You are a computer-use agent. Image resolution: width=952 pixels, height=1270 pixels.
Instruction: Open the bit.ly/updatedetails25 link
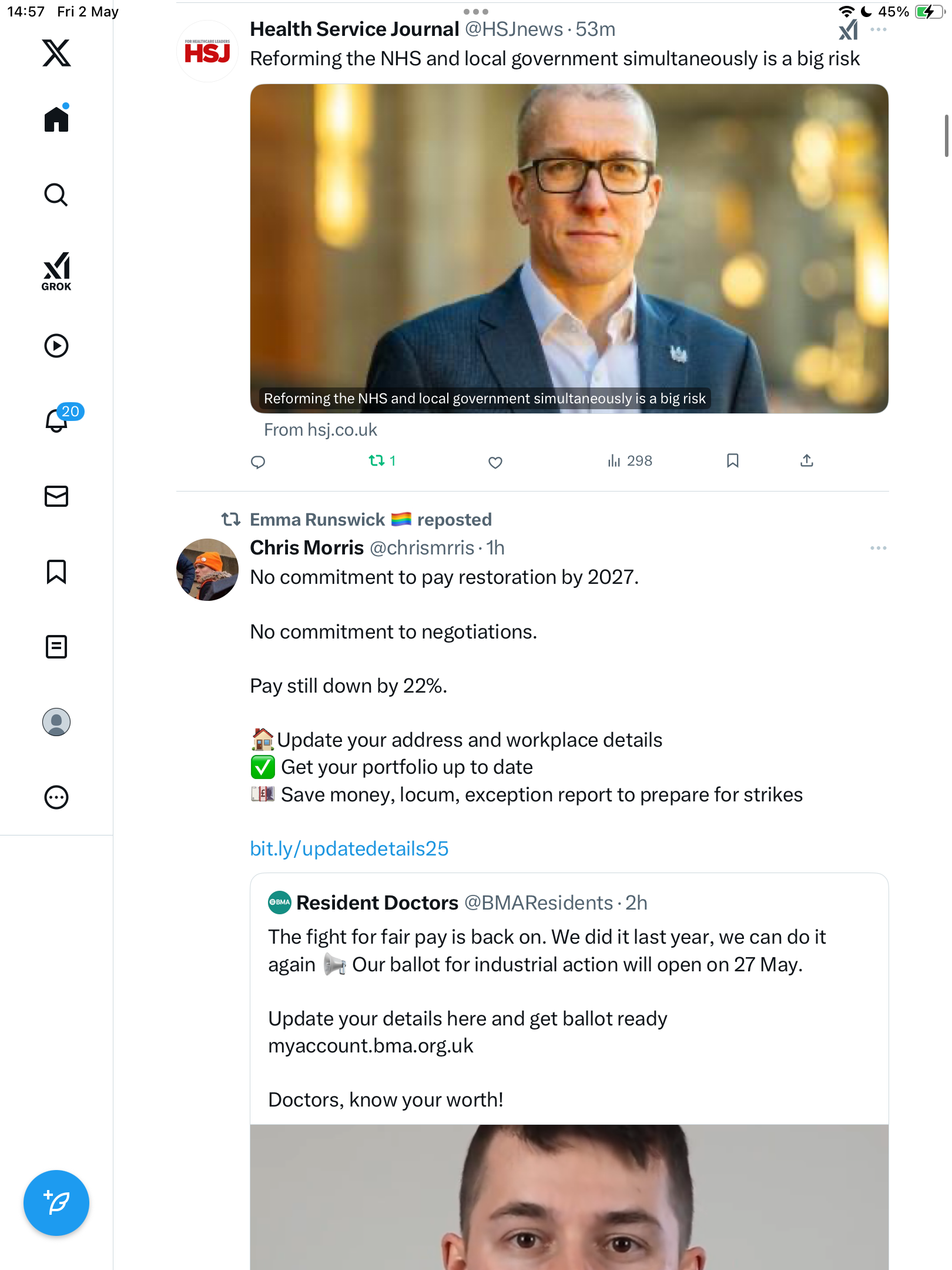click(349, 848)
